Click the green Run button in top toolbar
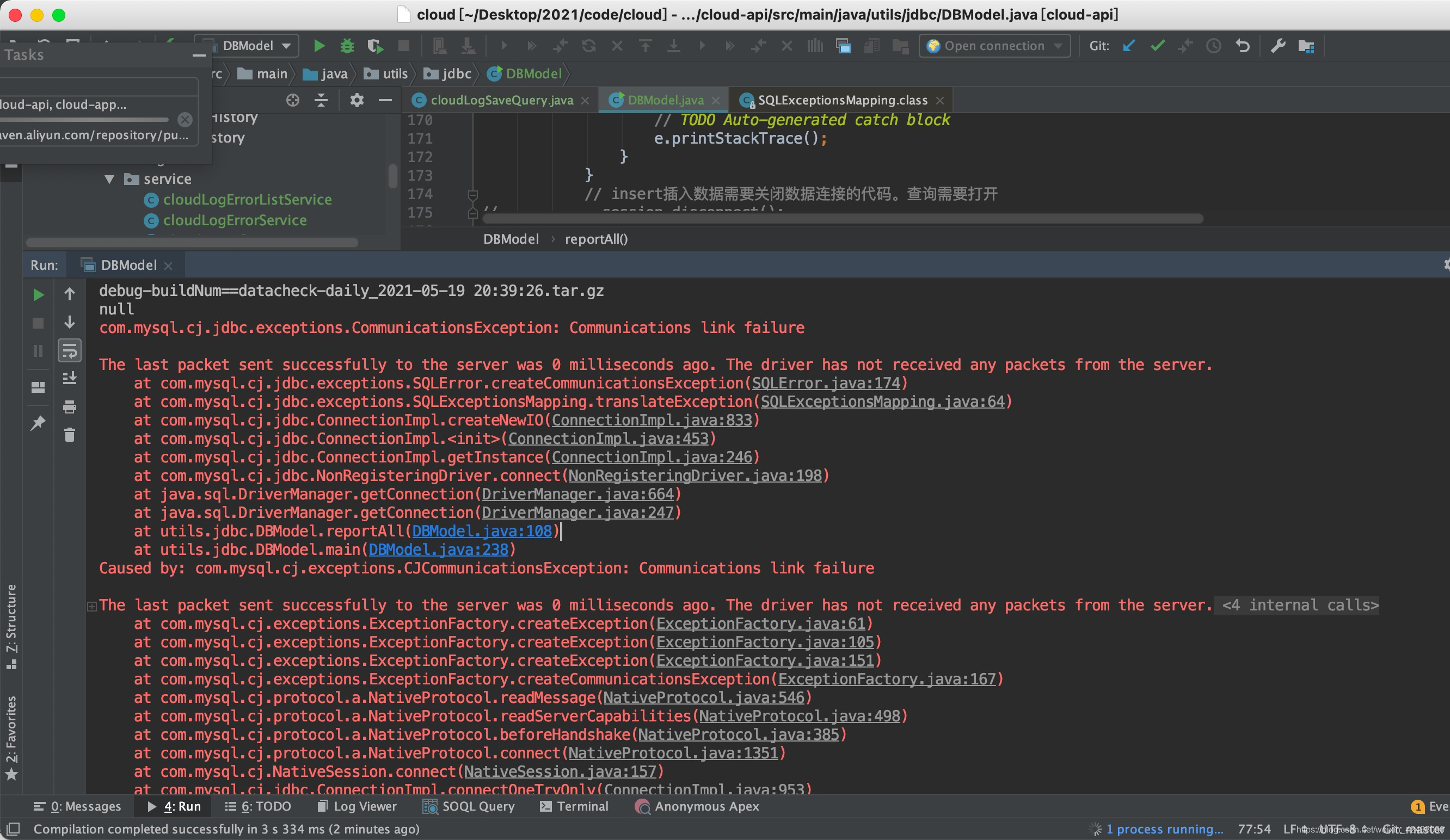 click(x=319, y=46)
